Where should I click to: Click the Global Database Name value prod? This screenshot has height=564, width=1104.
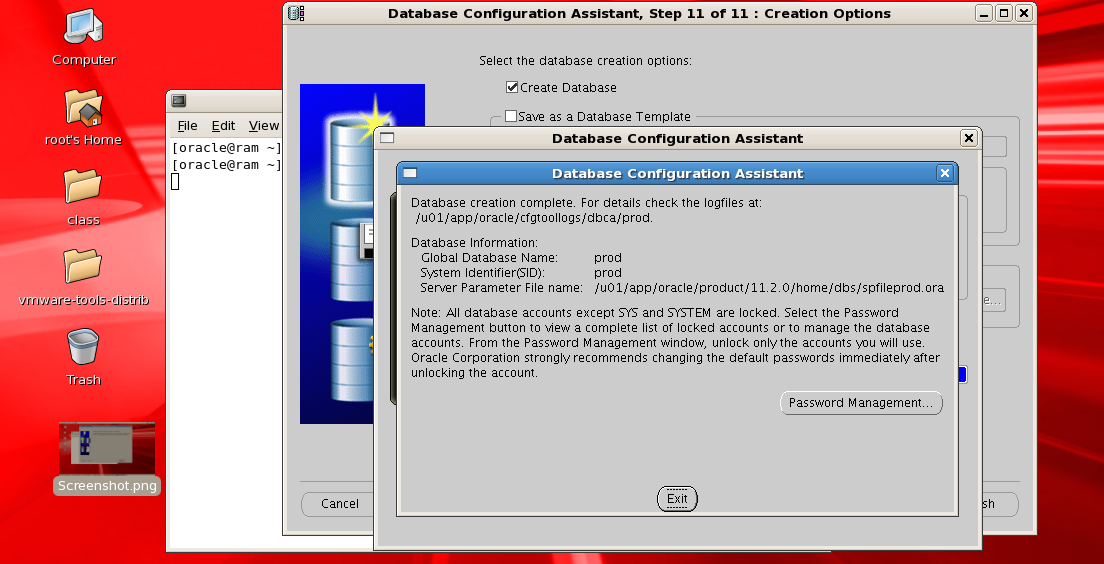608,258
